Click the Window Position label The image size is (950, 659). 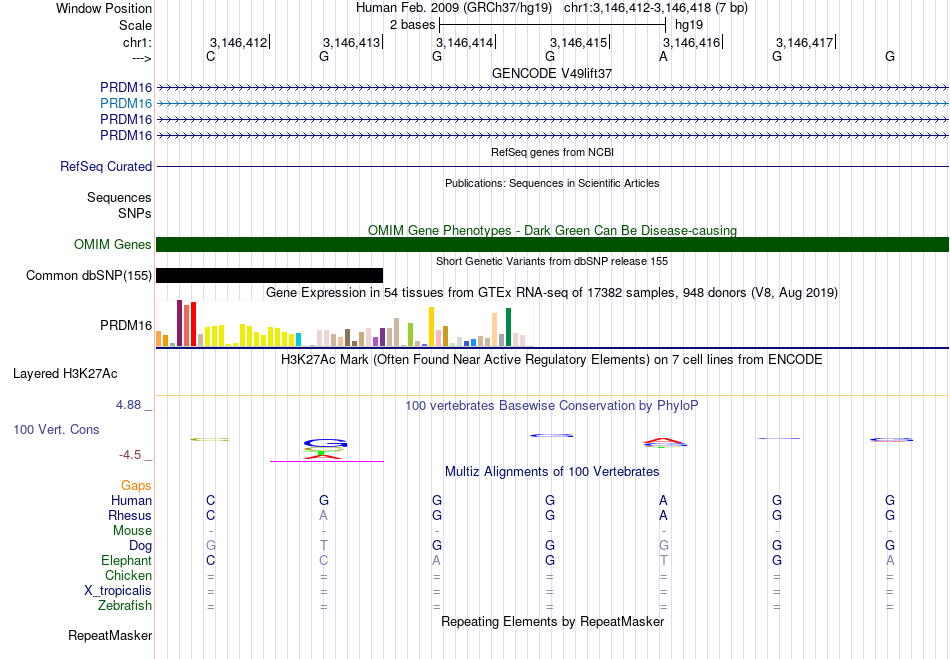(104, 8)
